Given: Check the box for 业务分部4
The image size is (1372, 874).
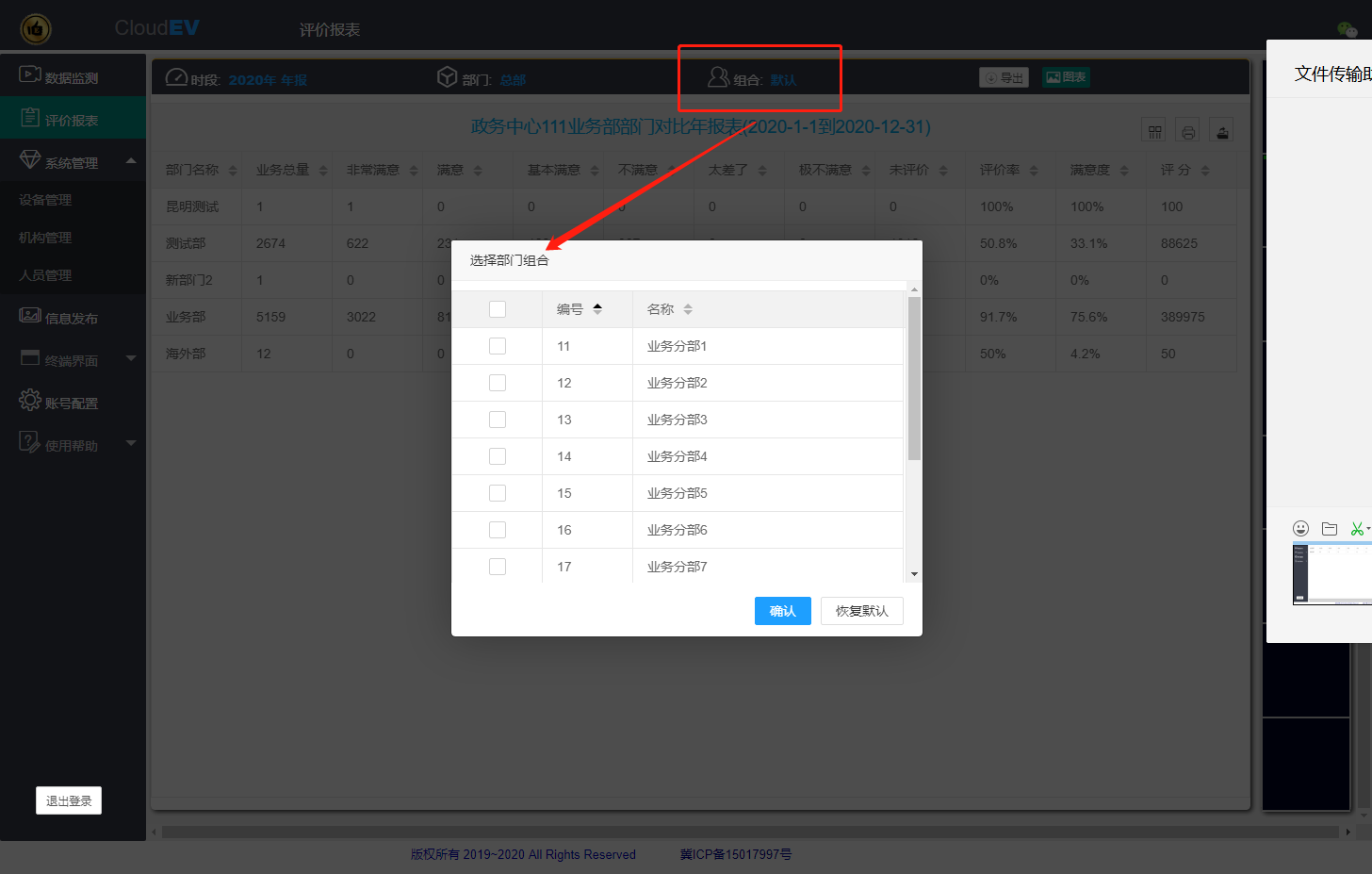Looking at the screenshot, I should (498, 456).
